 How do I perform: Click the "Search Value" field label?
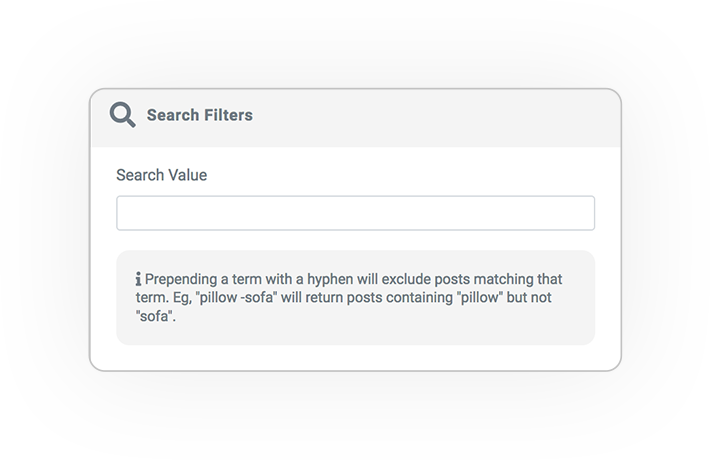click(162, 175)
